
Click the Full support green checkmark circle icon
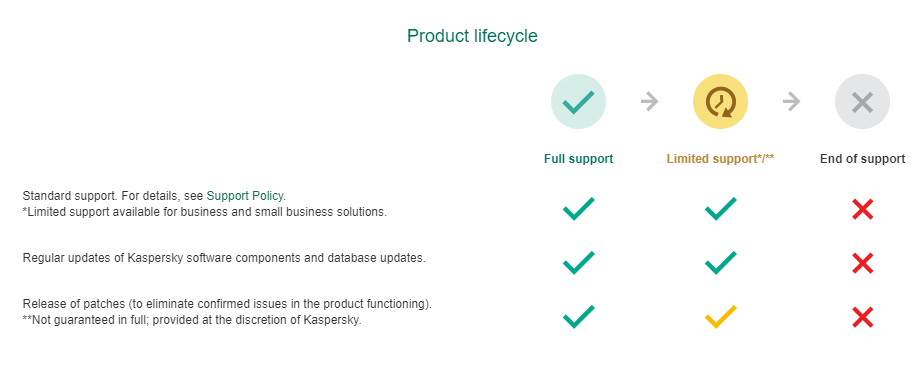pyautogui.click(x=578, y=101)
